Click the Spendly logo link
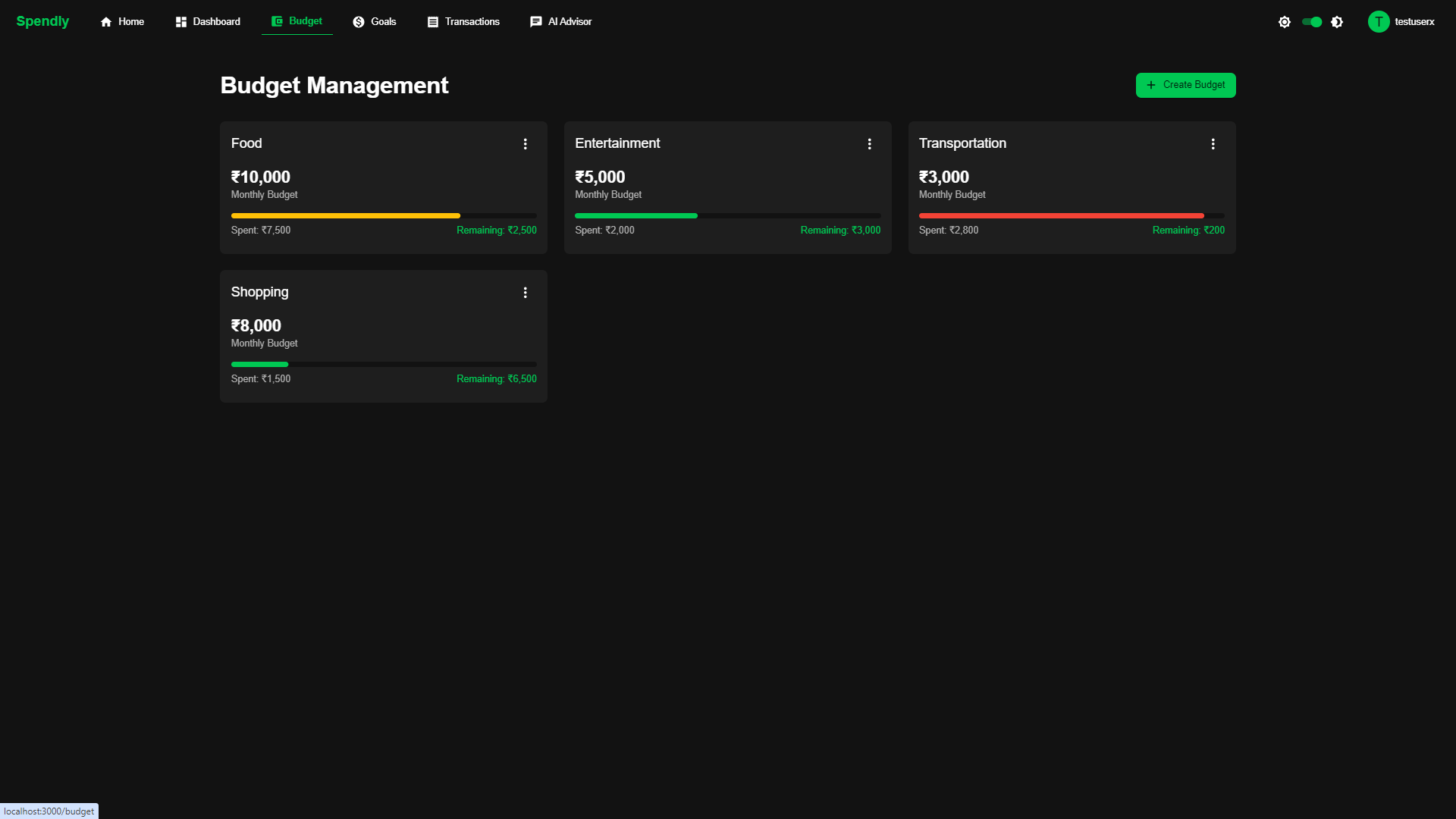1456x819 pixels. [x=42, y=21]
